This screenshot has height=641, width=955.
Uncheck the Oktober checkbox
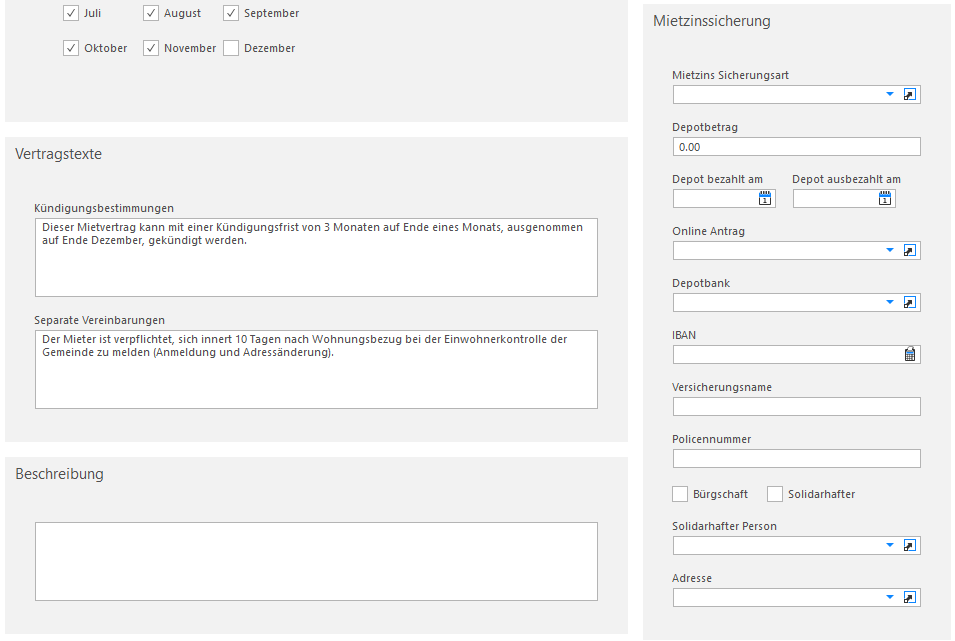[x=71, y=48]
